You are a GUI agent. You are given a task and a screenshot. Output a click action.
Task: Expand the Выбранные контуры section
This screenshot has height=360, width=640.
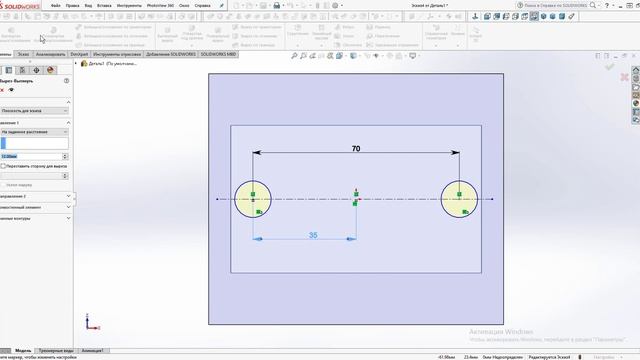coord(68,218)
